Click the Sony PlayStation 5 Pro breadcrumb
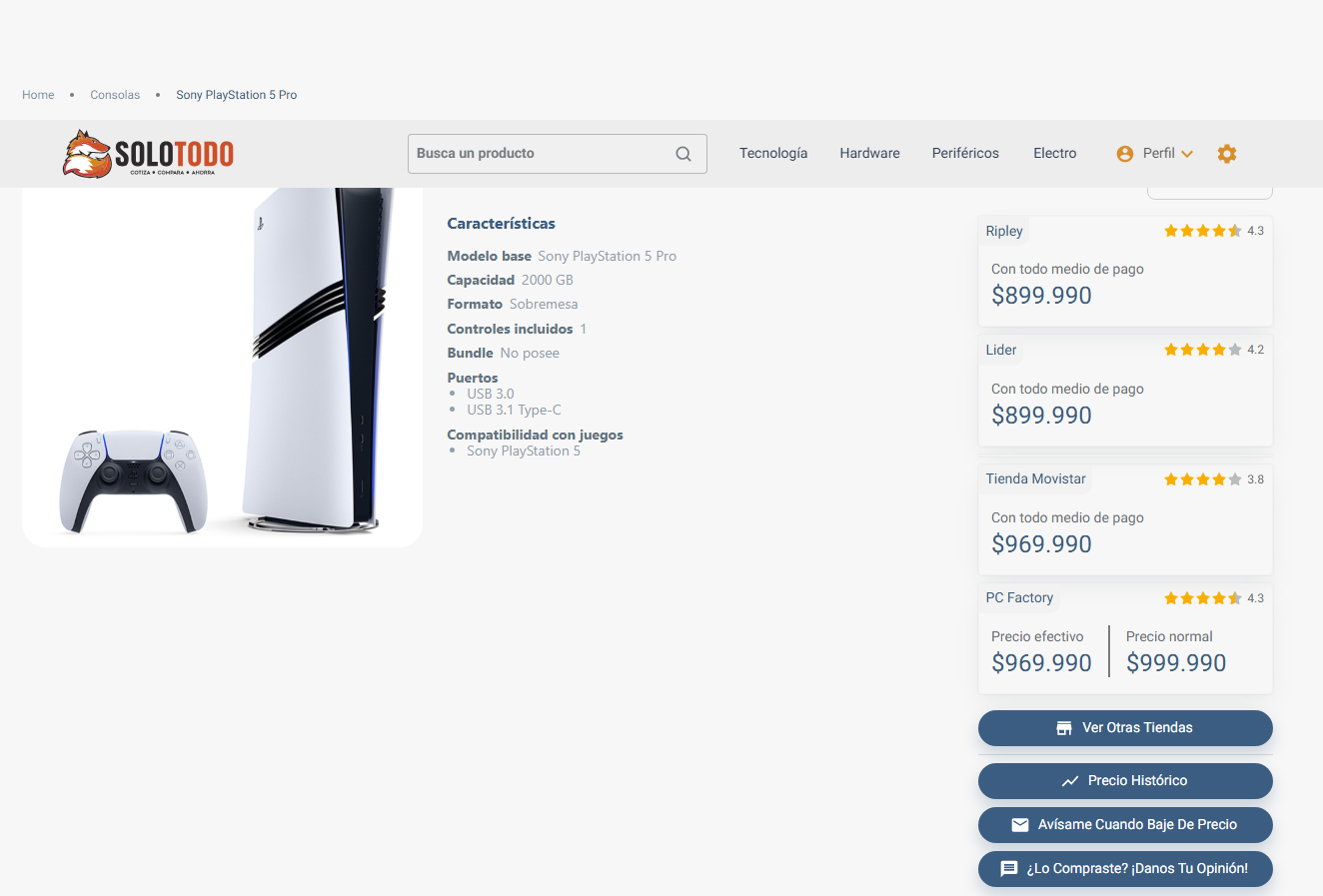Viewport: 1323px width, 896px height. coord(237,95)
